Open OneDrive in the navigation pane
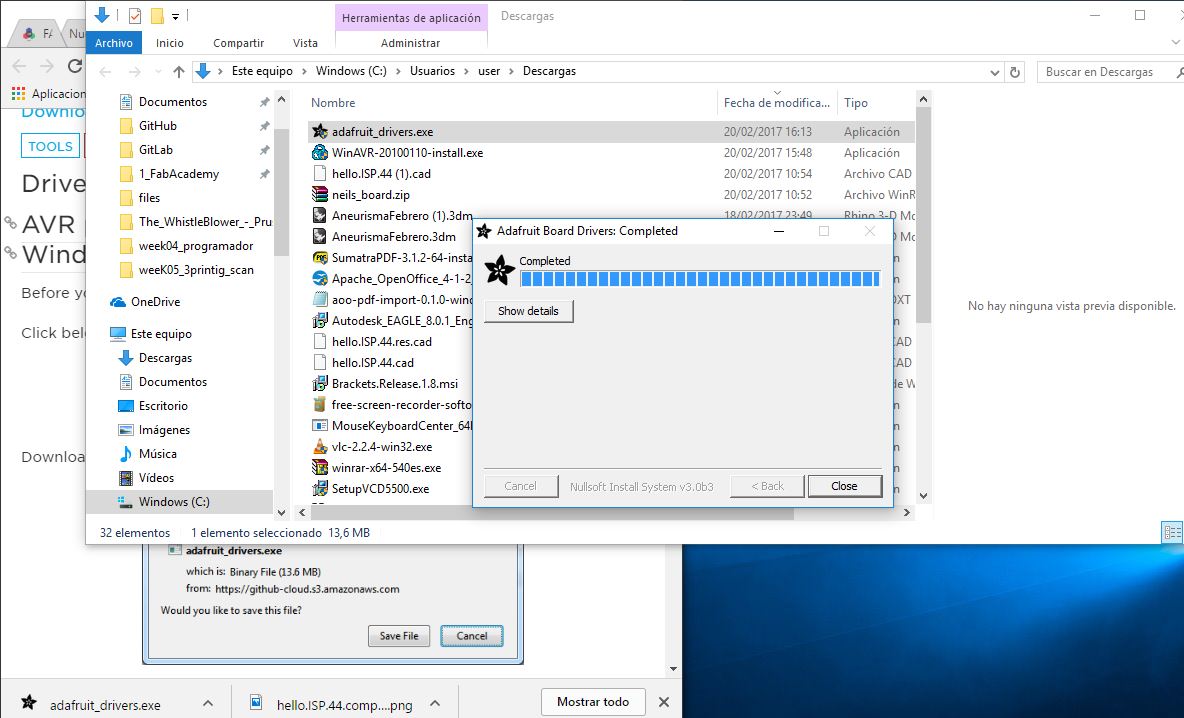The width and height of the screenshot is (1184, 718). coord(146,302)
